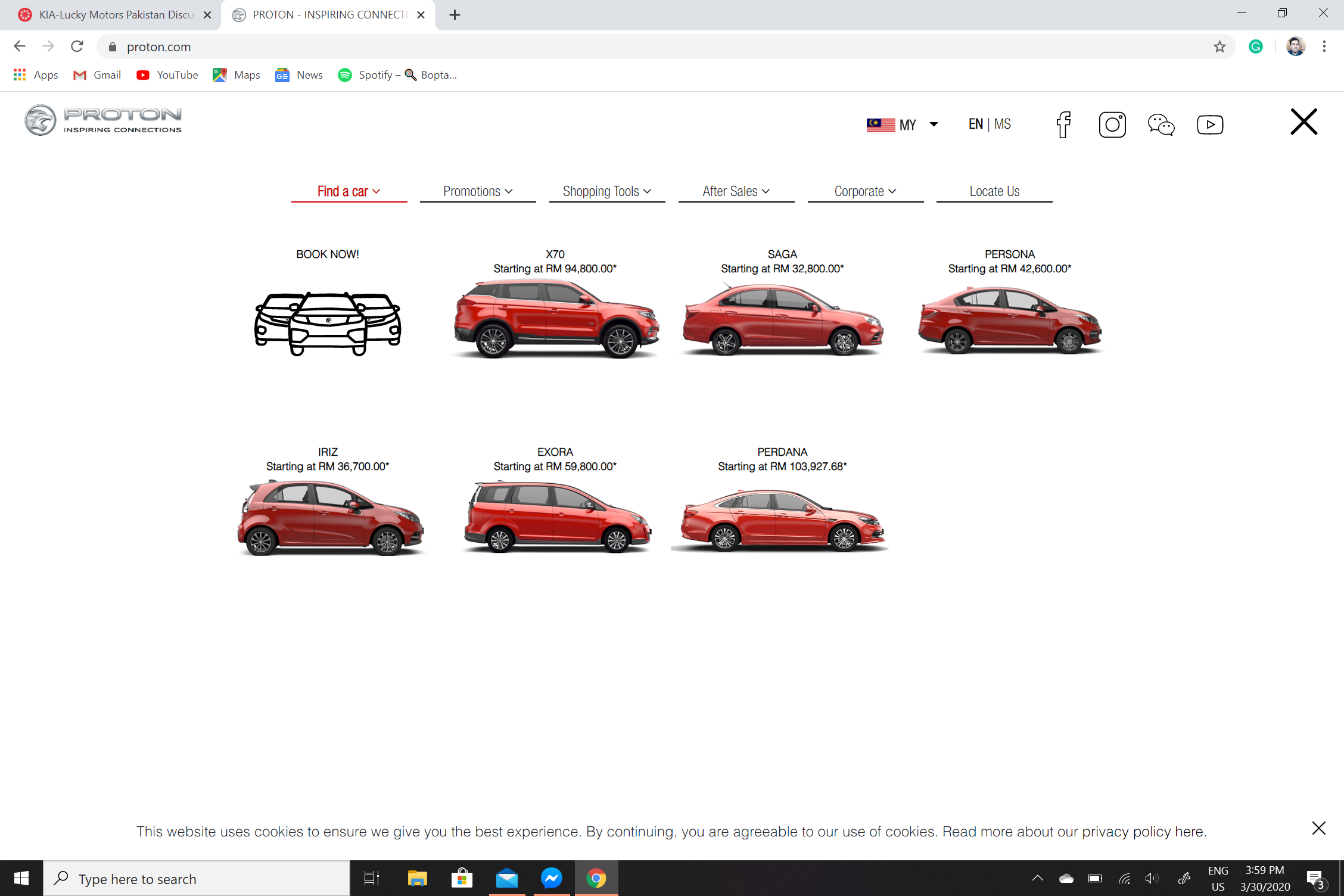Click Starting at RM 32,800.00* price
The image size is (1344, 896).
pyautogui.click(x=782, y=269)
